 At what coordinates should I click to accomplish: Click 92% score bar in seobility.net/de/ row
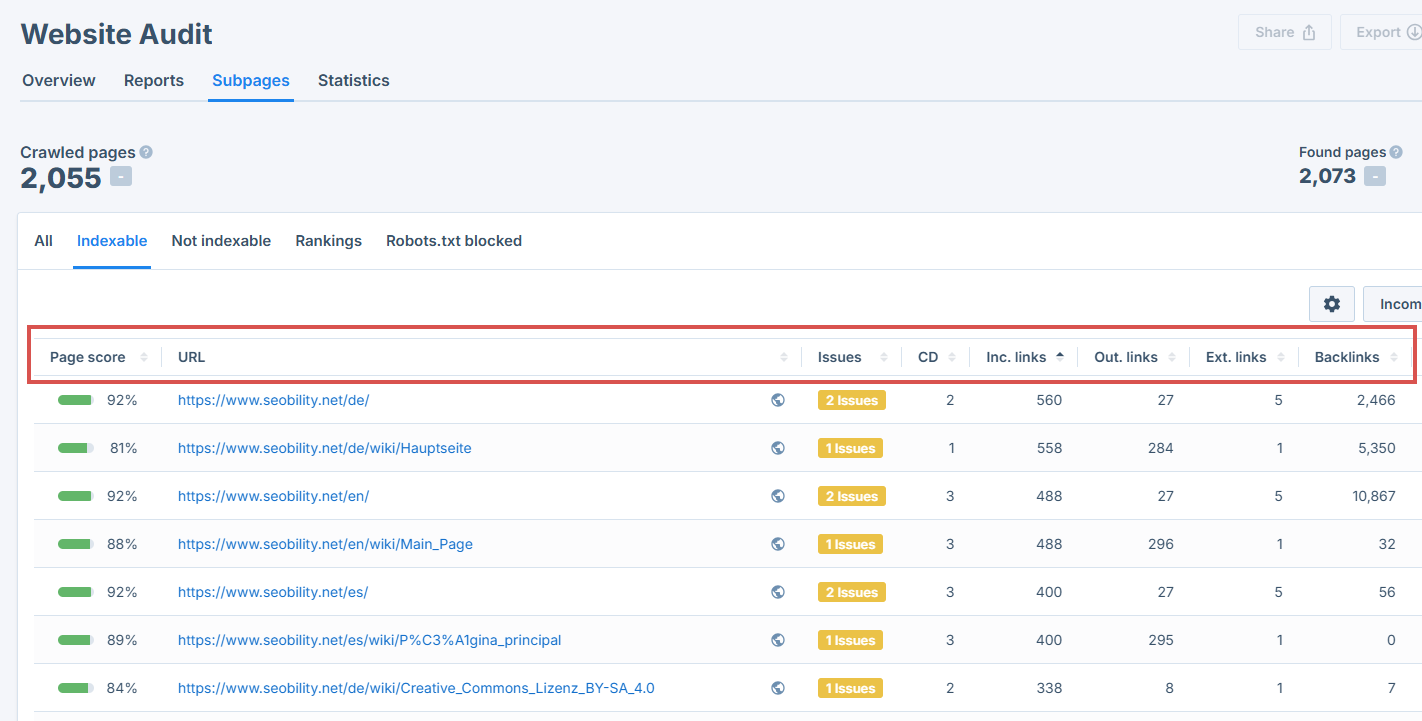[76, 400]
